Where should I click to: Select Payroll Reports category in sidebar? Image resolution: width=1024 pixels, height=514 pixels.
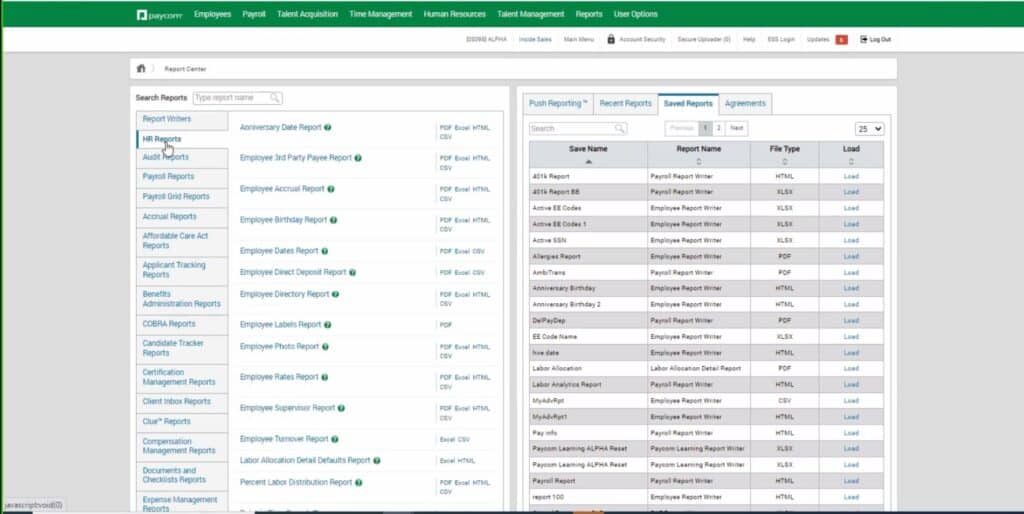(x=168, y=176)
